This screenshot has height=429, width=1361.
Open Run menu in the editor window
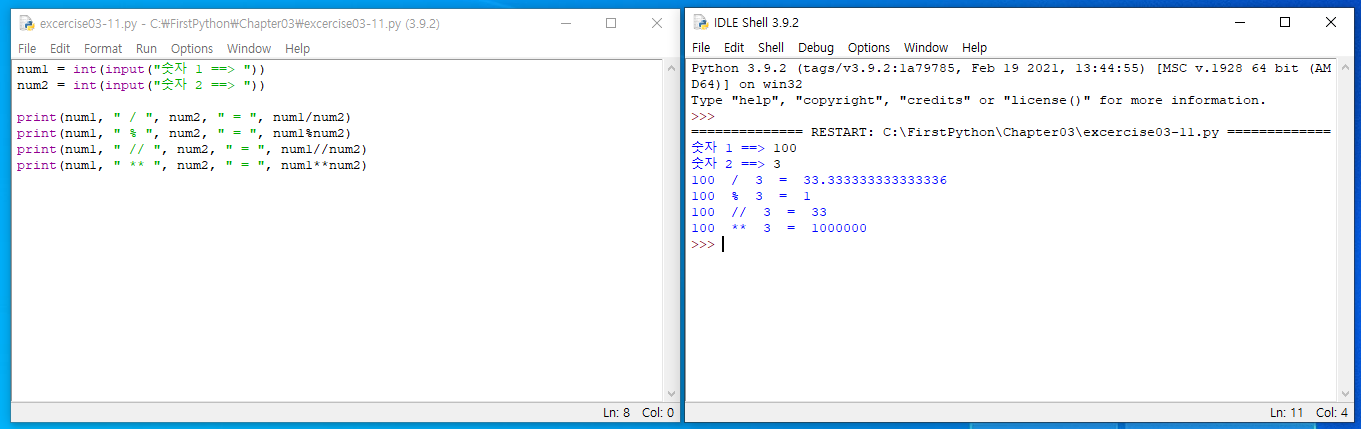(x=147, y=48)
